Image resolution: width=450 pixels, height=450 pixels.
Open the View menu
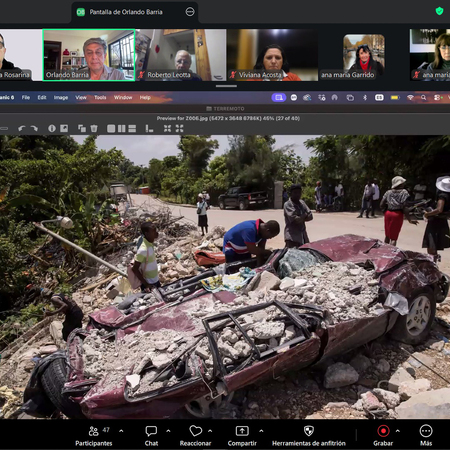point(81,97)
